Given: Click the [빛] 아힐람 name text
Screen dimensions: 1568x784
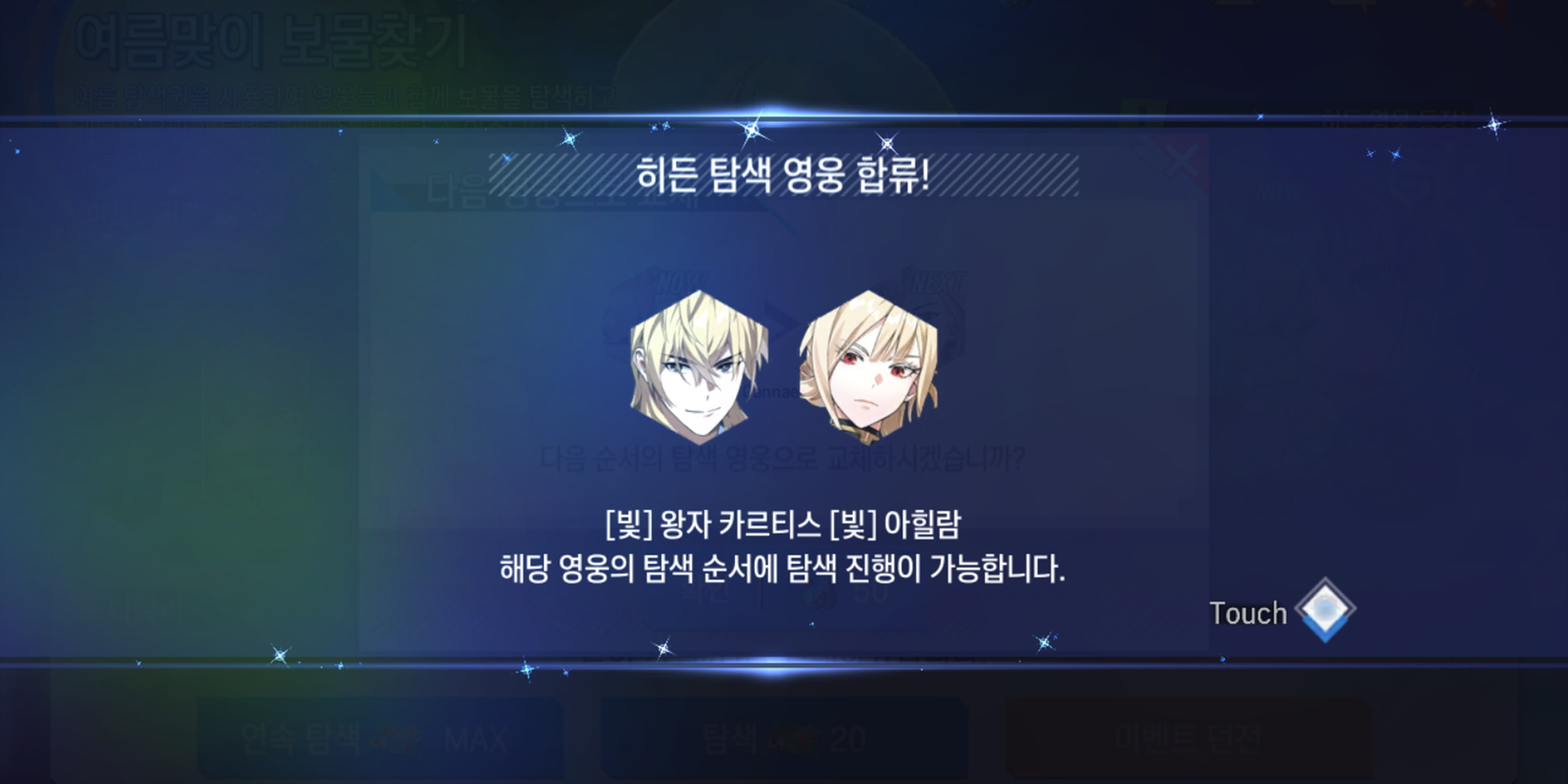Looking at the screenshot, I should 895,524.
